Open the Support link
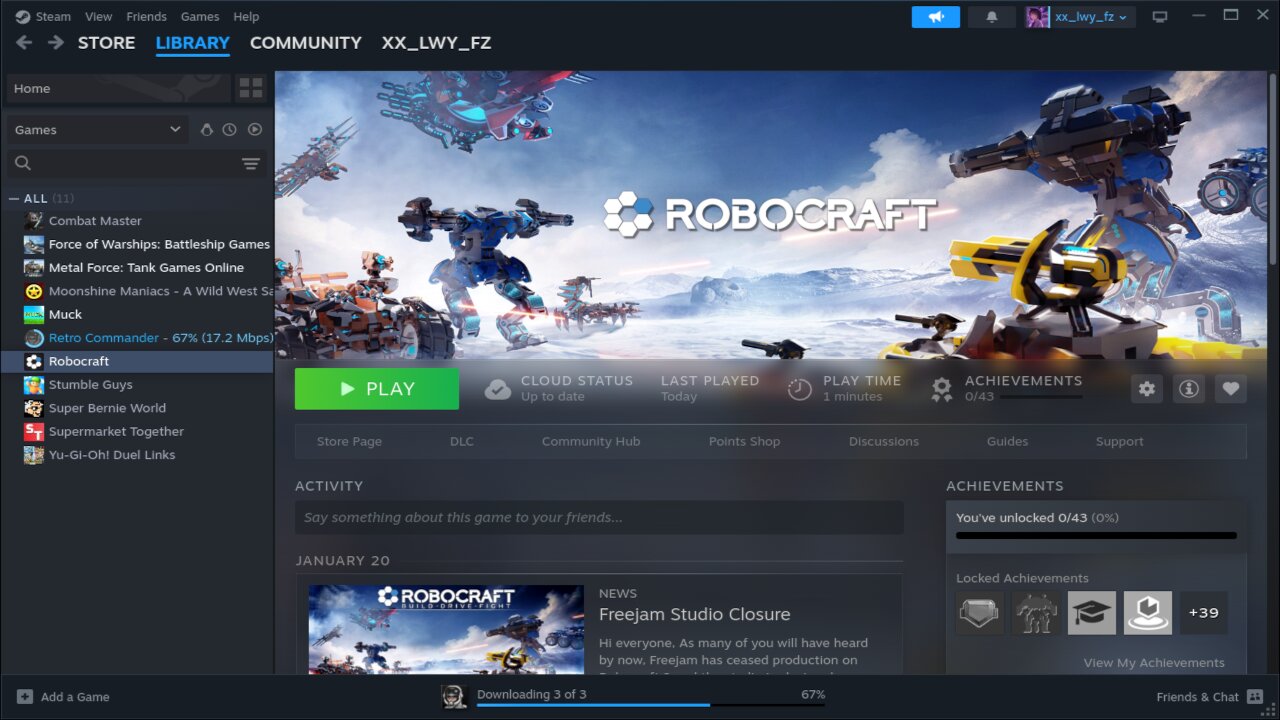Screen dimensions: 1280x720 pos(1119,441)
